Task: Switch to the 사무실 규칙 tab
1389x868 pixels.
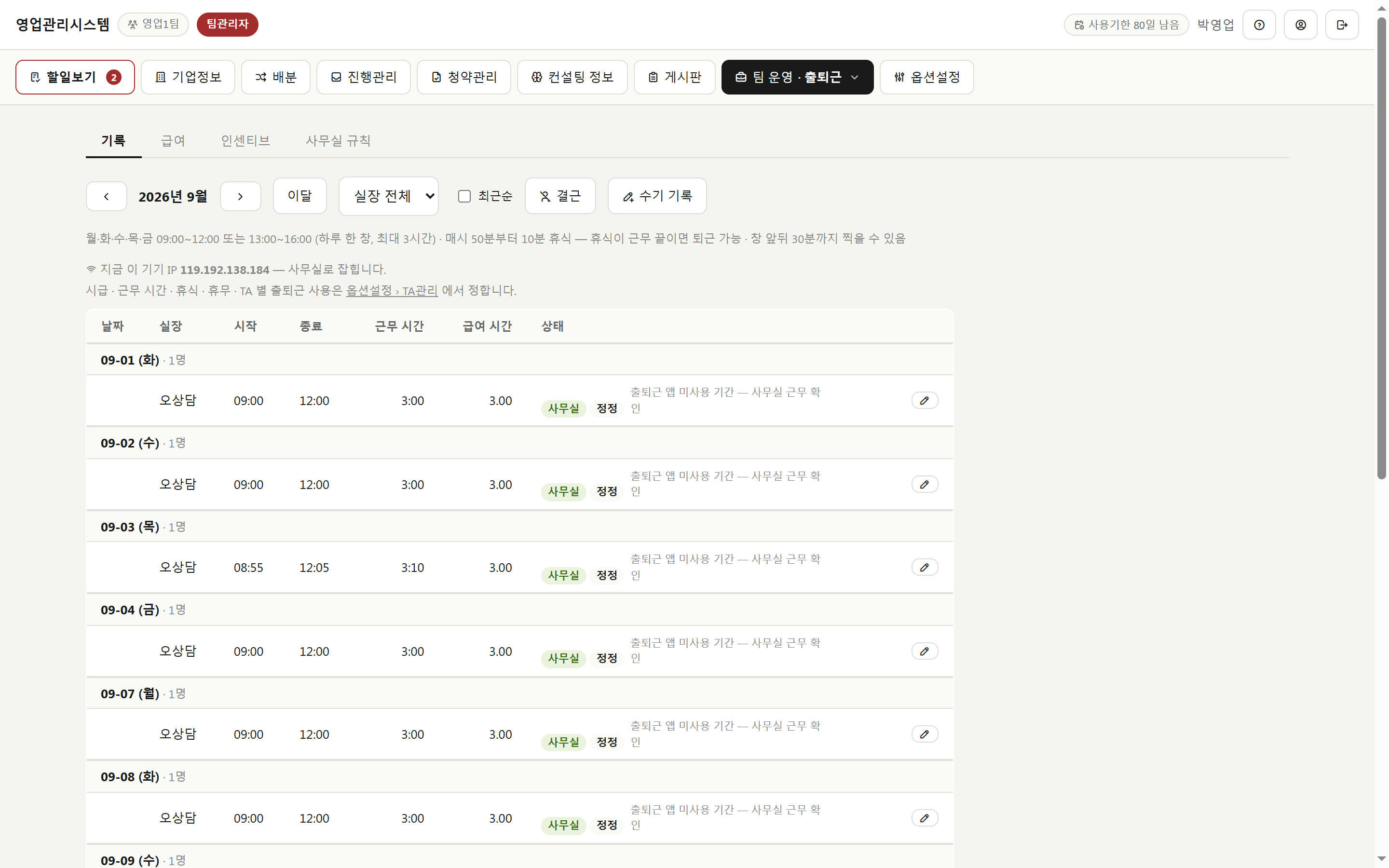Action: (338, 141)
